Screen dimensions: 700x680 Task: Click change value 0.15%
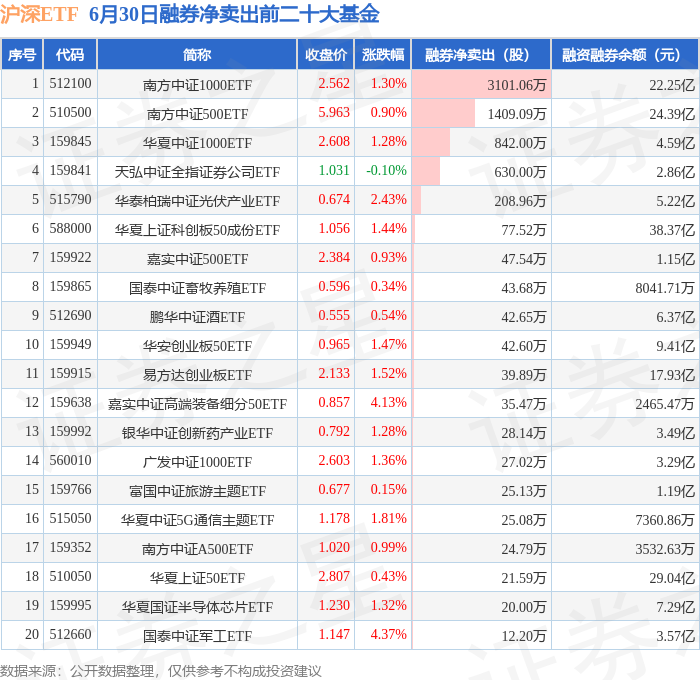[388, 490]
